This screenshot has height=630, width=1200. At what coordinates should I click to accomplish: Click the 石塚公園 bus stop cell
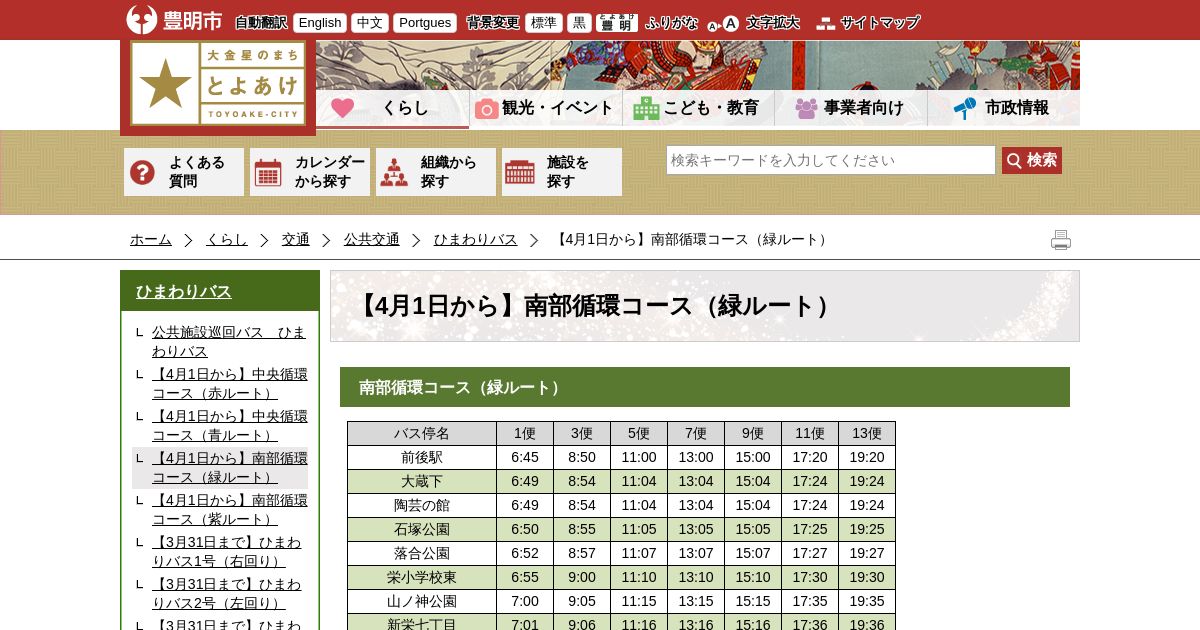point(422,529)
